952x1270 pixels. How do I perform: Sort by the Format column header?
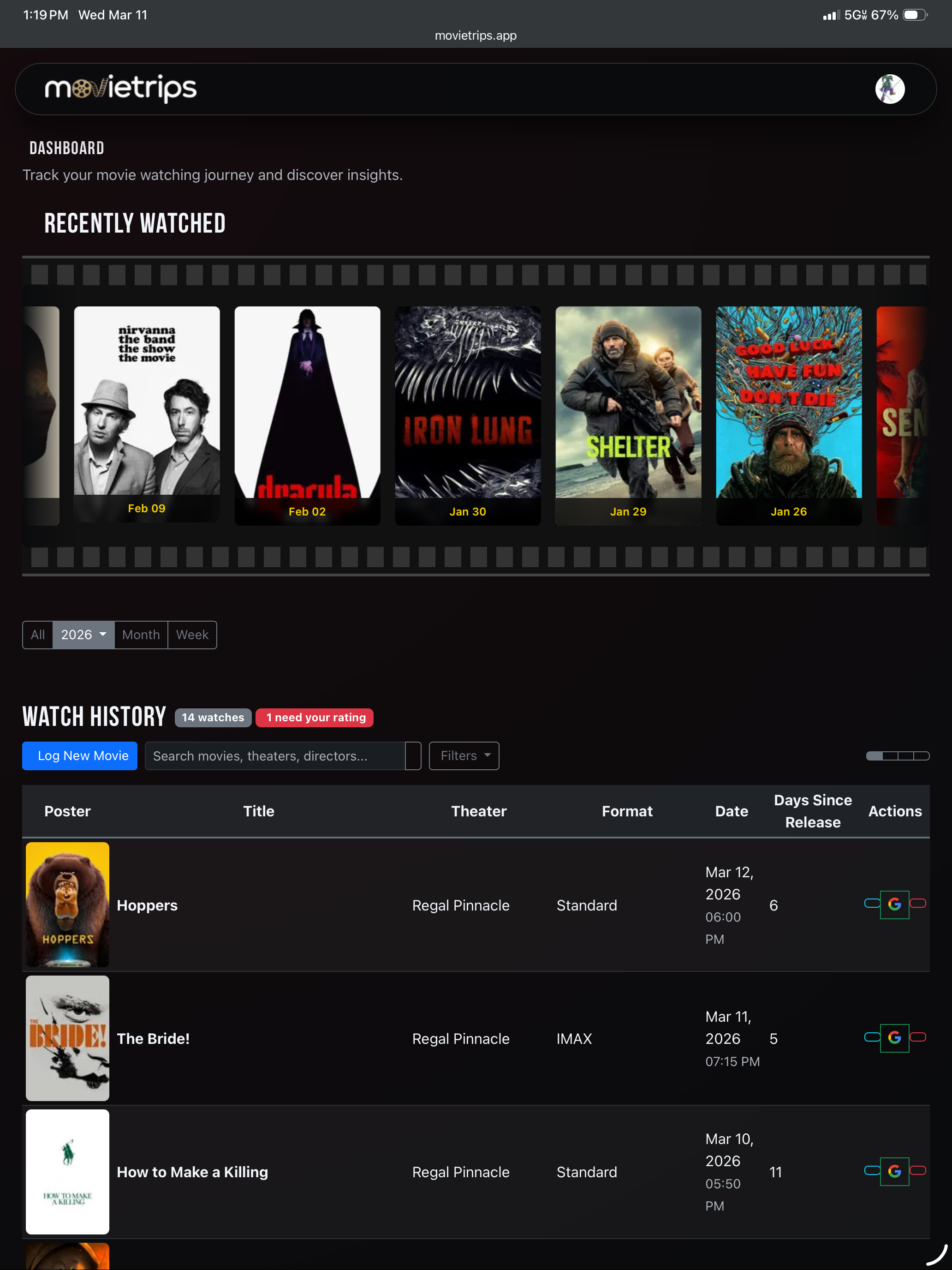coord(627,811)
